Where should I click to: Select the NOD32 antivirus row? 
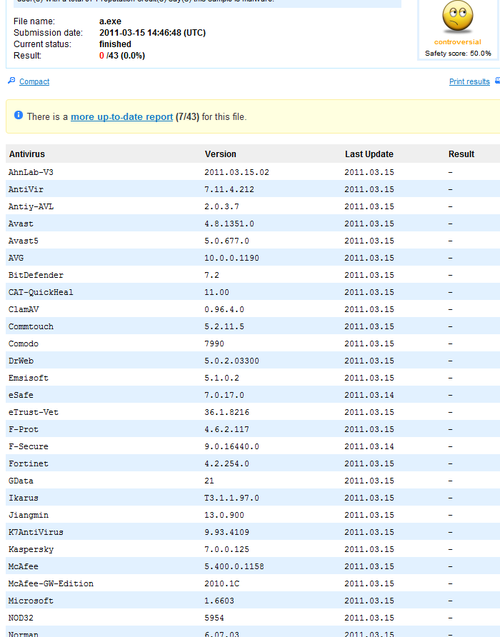click(x=253, y=618)
